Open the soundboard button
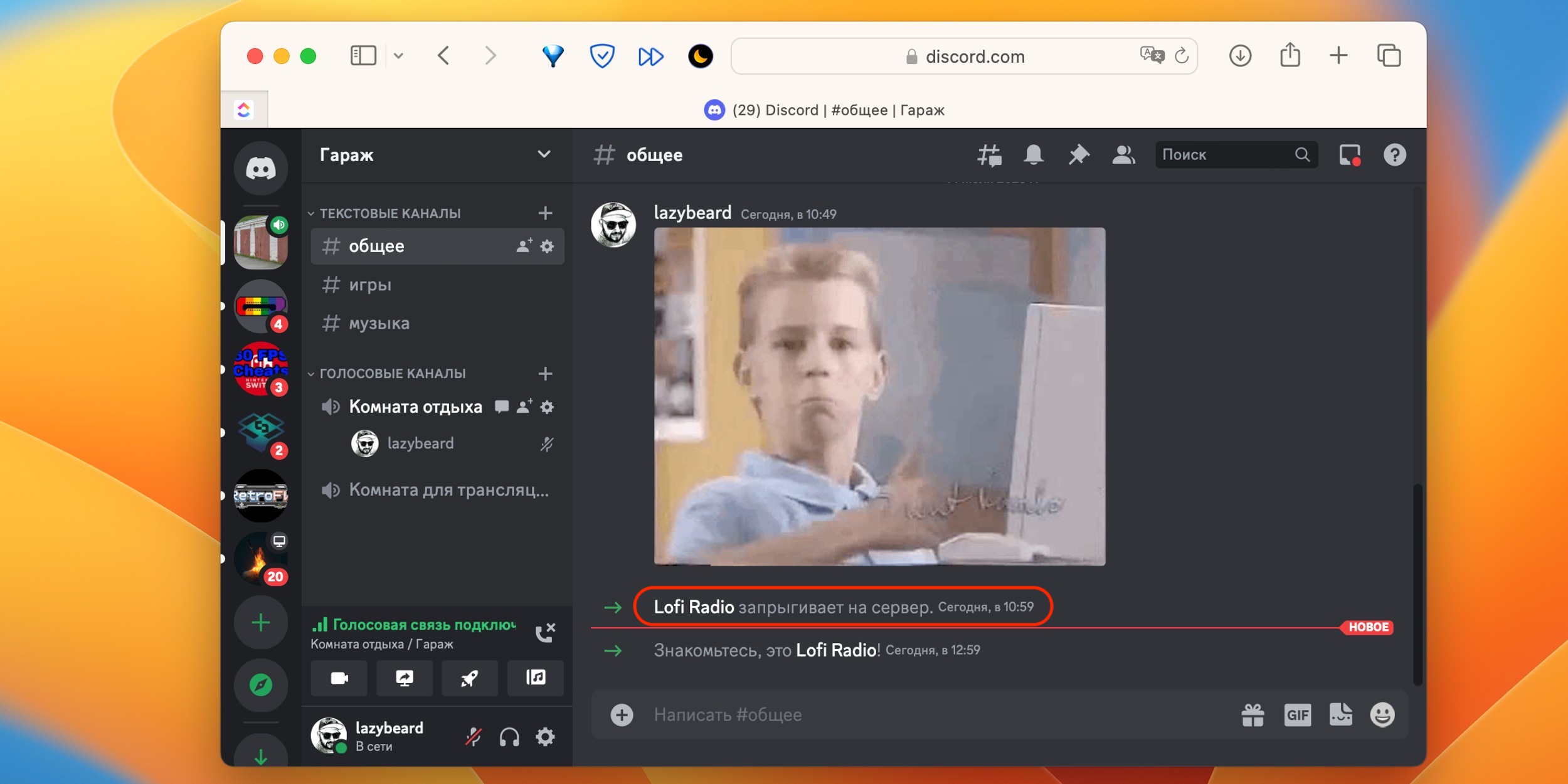The height and width of the screenshot is (784, 1568). tap(536, 678)
